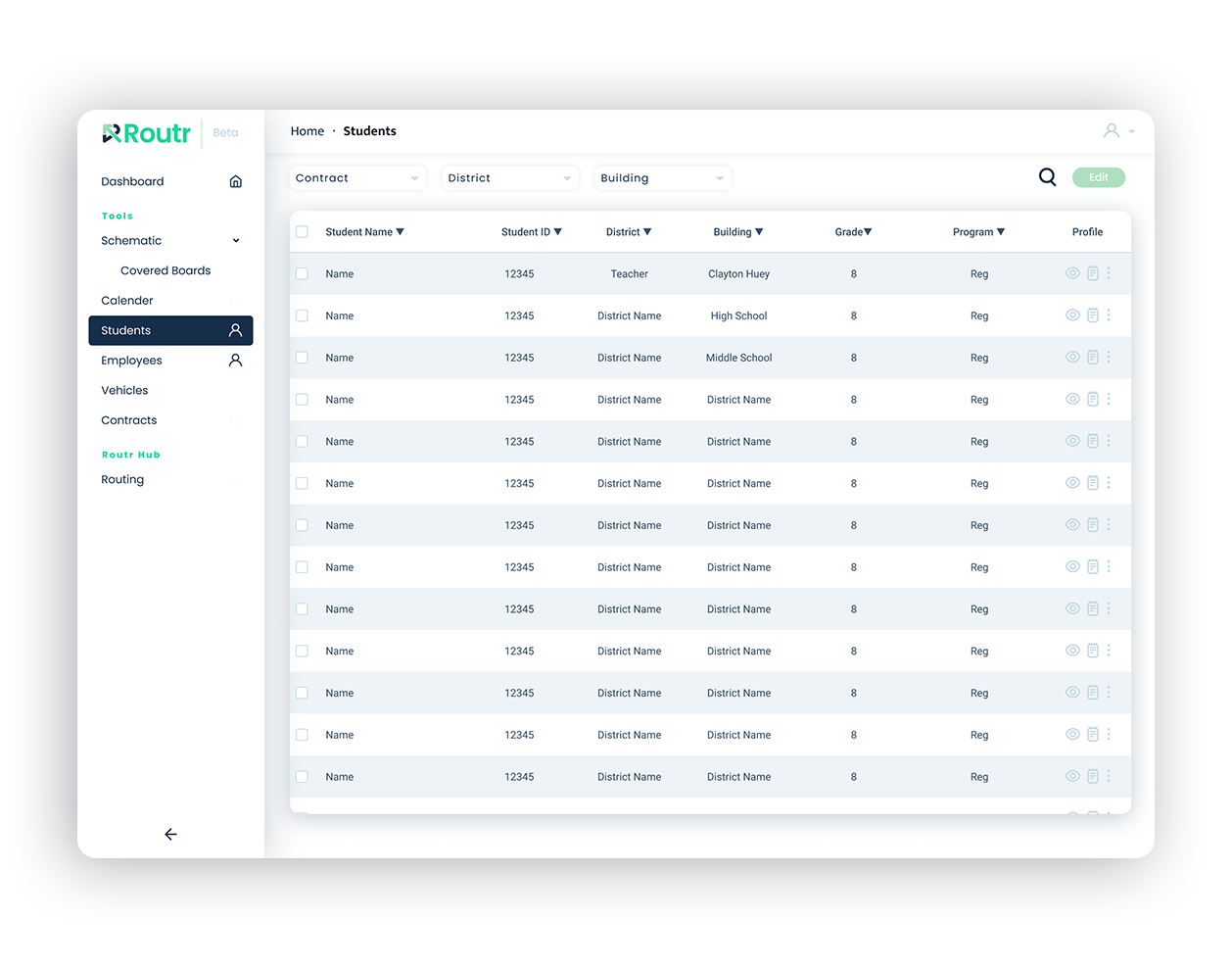
Task: Select the Students person icon in the sidebar
Action: point(235,330)
